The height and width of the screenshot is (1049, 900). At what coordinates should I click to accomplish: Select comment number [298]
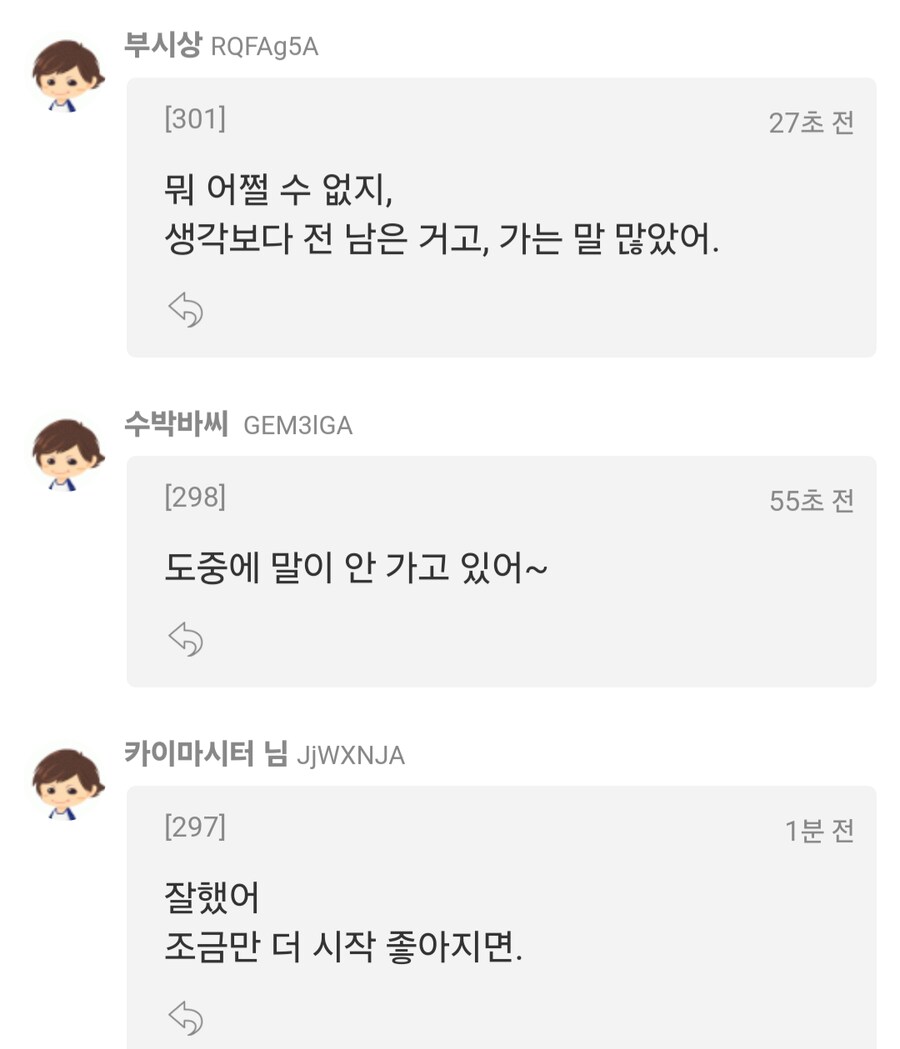click(195, 497)
